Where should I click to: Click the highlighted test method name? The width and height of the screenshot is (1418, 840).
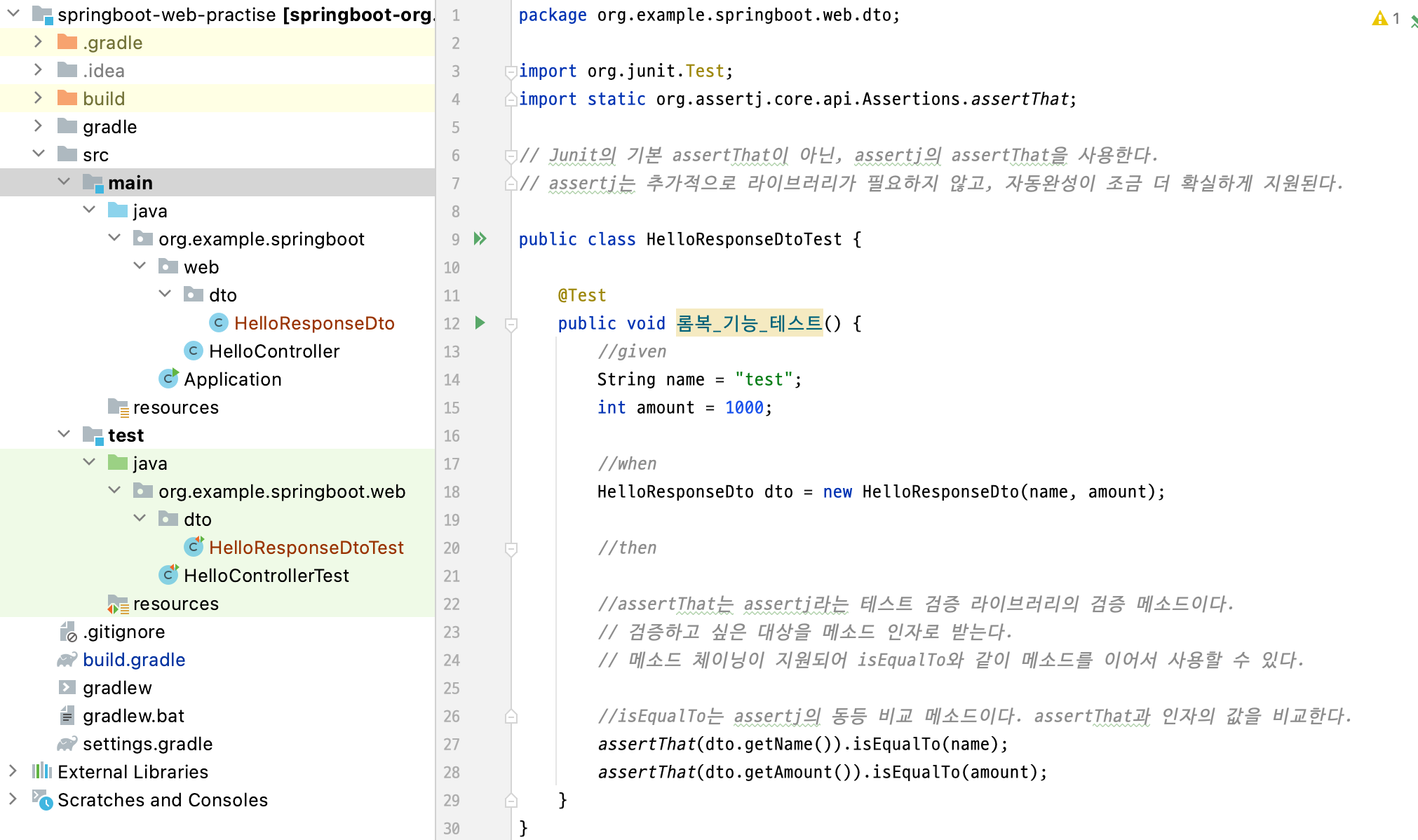(x=749, y=323)
